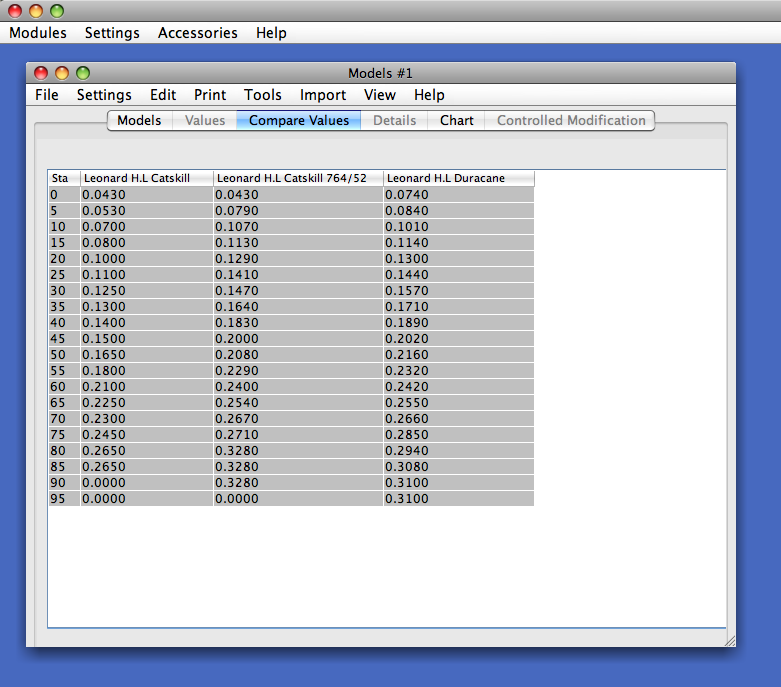Screen dimensions: 781x687
Task: Select Duracane value 0.3080
Action: pos(459,467)
